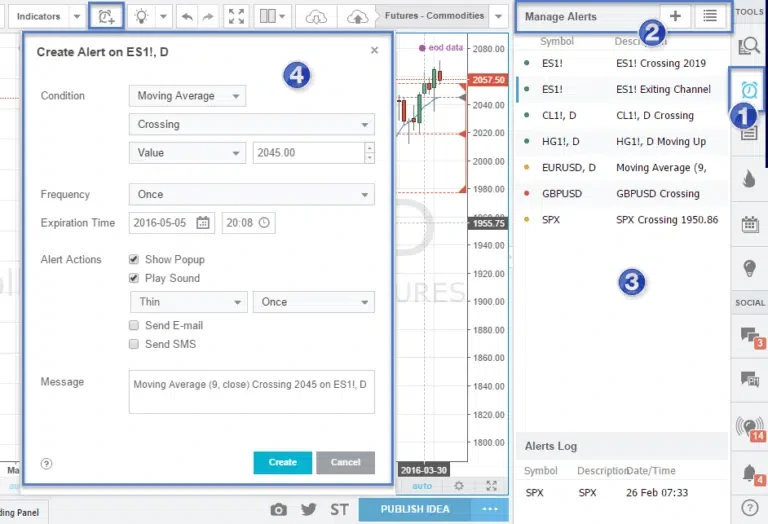Uncheck Show Popup checkbox

134,259
